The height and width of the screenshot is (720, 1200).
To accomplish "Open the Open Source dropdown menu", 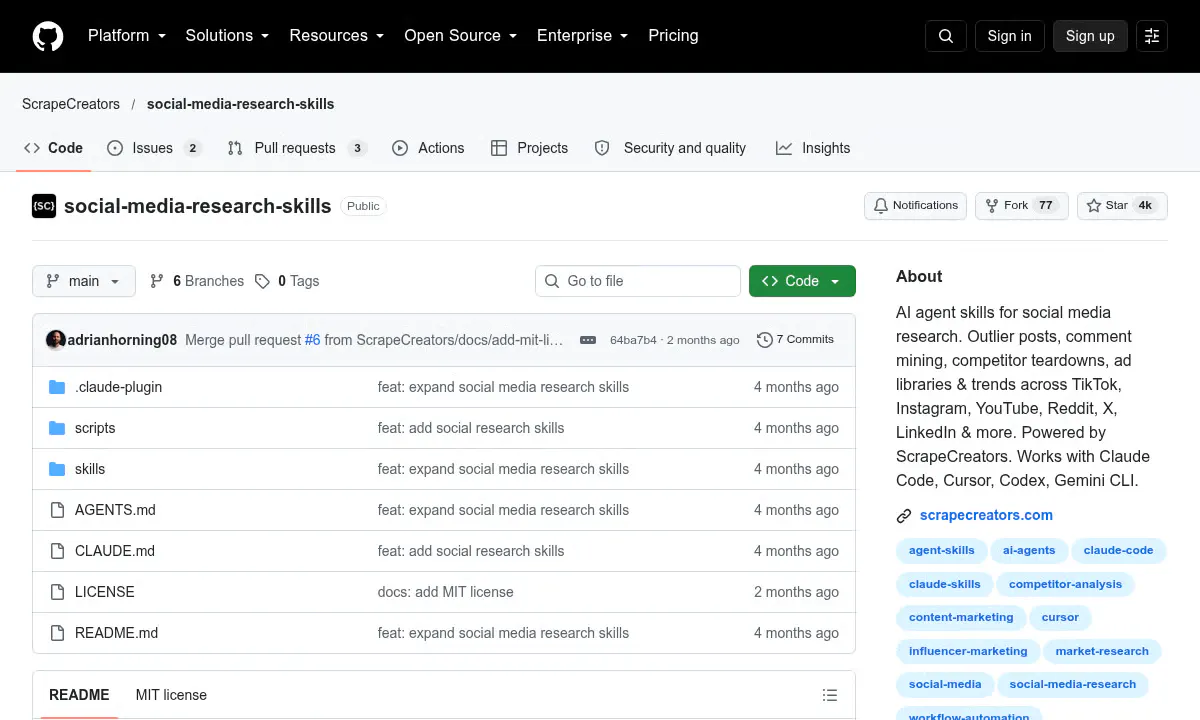I will point(460,36).
